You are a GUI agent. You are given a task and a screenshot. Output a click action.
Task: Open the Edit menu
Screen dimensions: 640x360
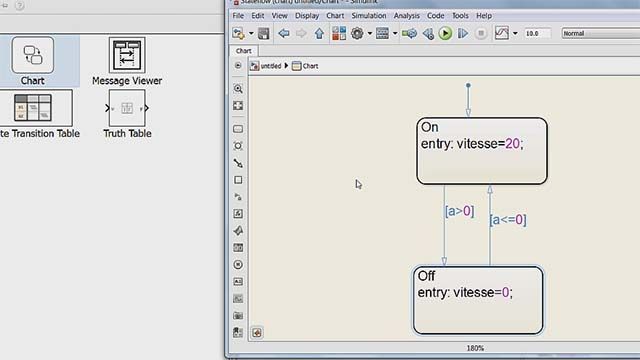coord(258,16)
